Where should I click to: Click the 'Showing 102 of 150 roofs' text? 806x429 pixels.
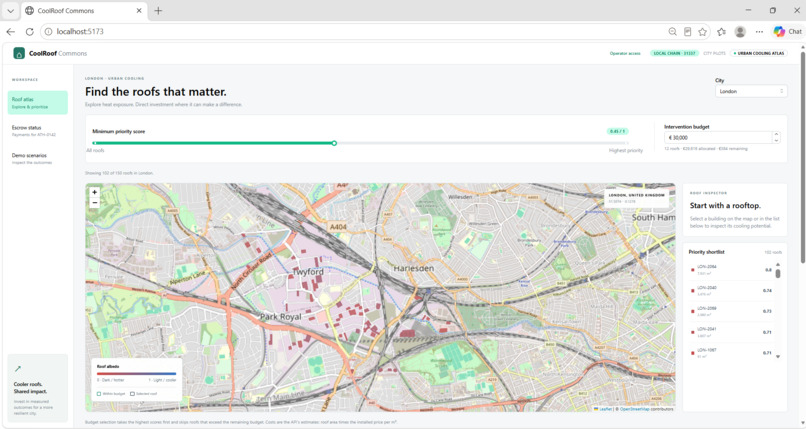(119, 173)
